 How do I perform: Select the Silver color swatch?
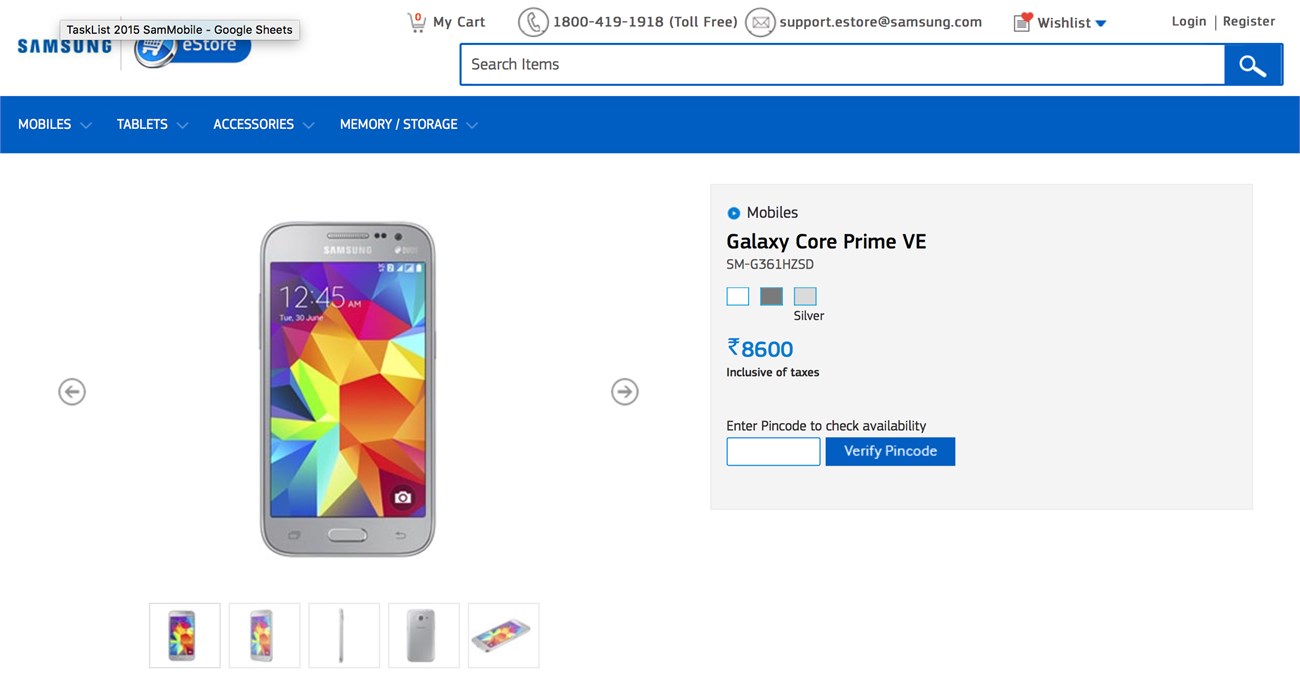pyautogui.click(x=804, y=296)
